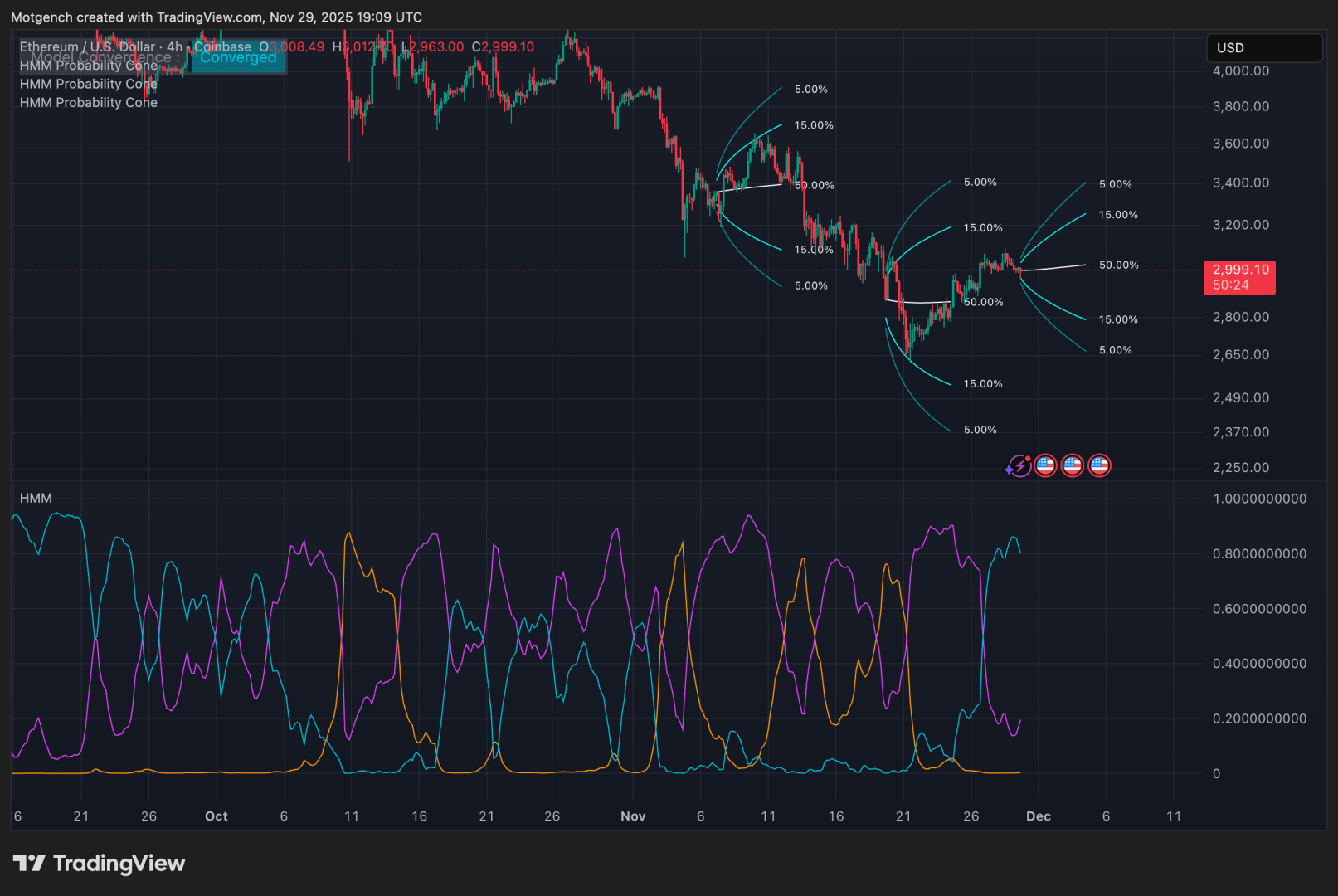This screenshot has width=1338, height=896.
Task: Click the Oct label on the time axis
Action: tap(217, 816)
